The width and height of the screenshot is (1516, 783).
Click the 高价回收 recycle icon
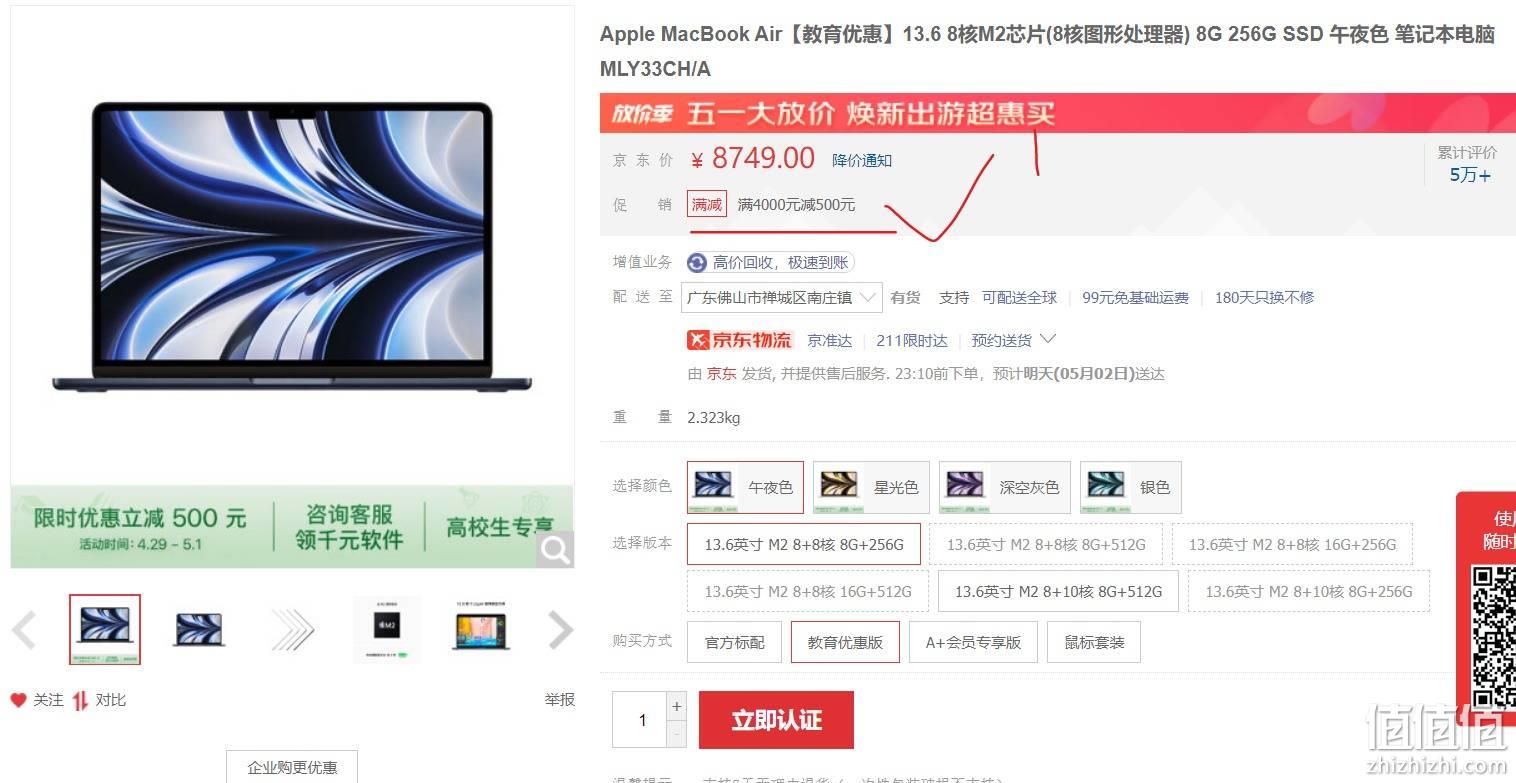pos(697,263)
